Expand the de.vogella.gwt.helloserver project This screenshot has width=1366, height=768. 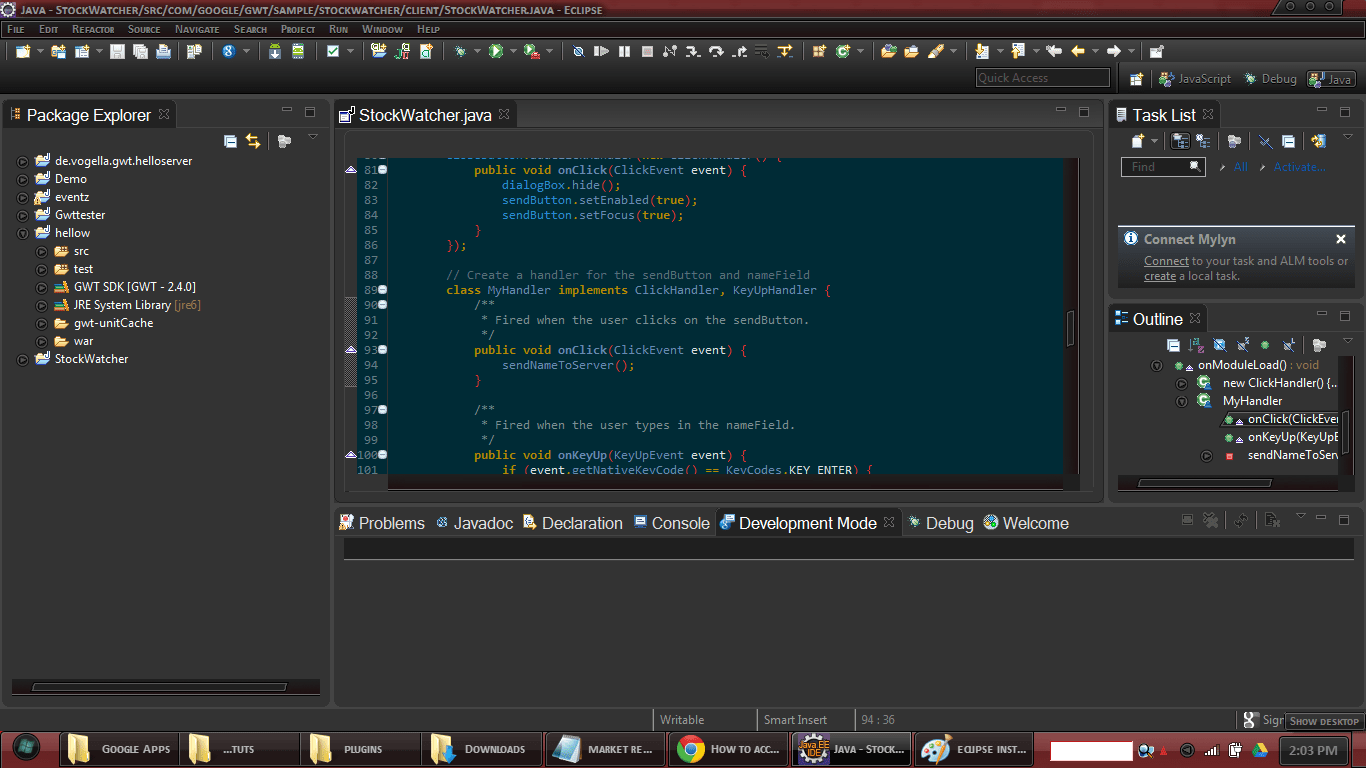[23, 161]
